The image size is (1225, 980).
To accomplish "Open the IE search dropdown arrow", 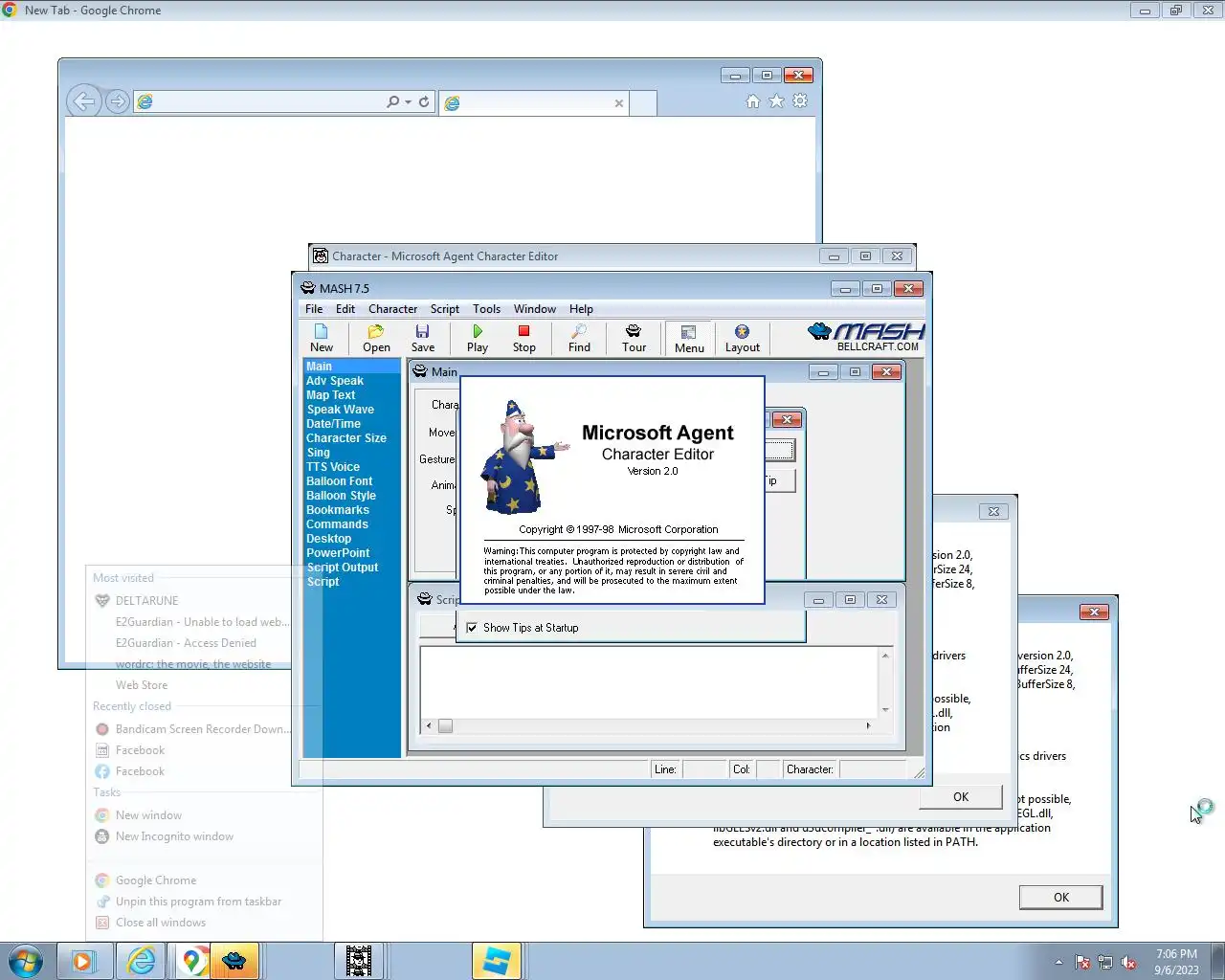I will pos(409,101).
